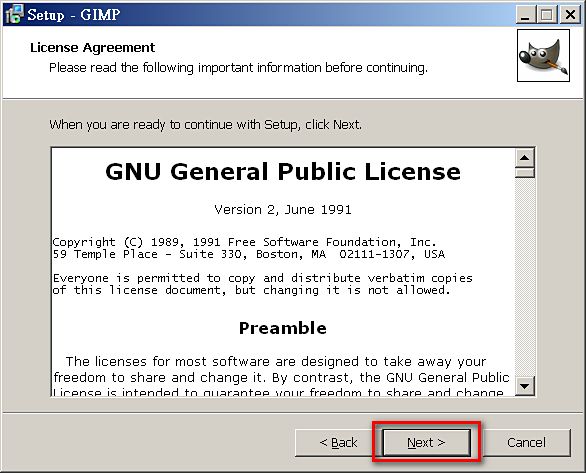The image size is (586, 473).
Task: Click 'Everyone is permitted to copy' line
Action: 262,278
